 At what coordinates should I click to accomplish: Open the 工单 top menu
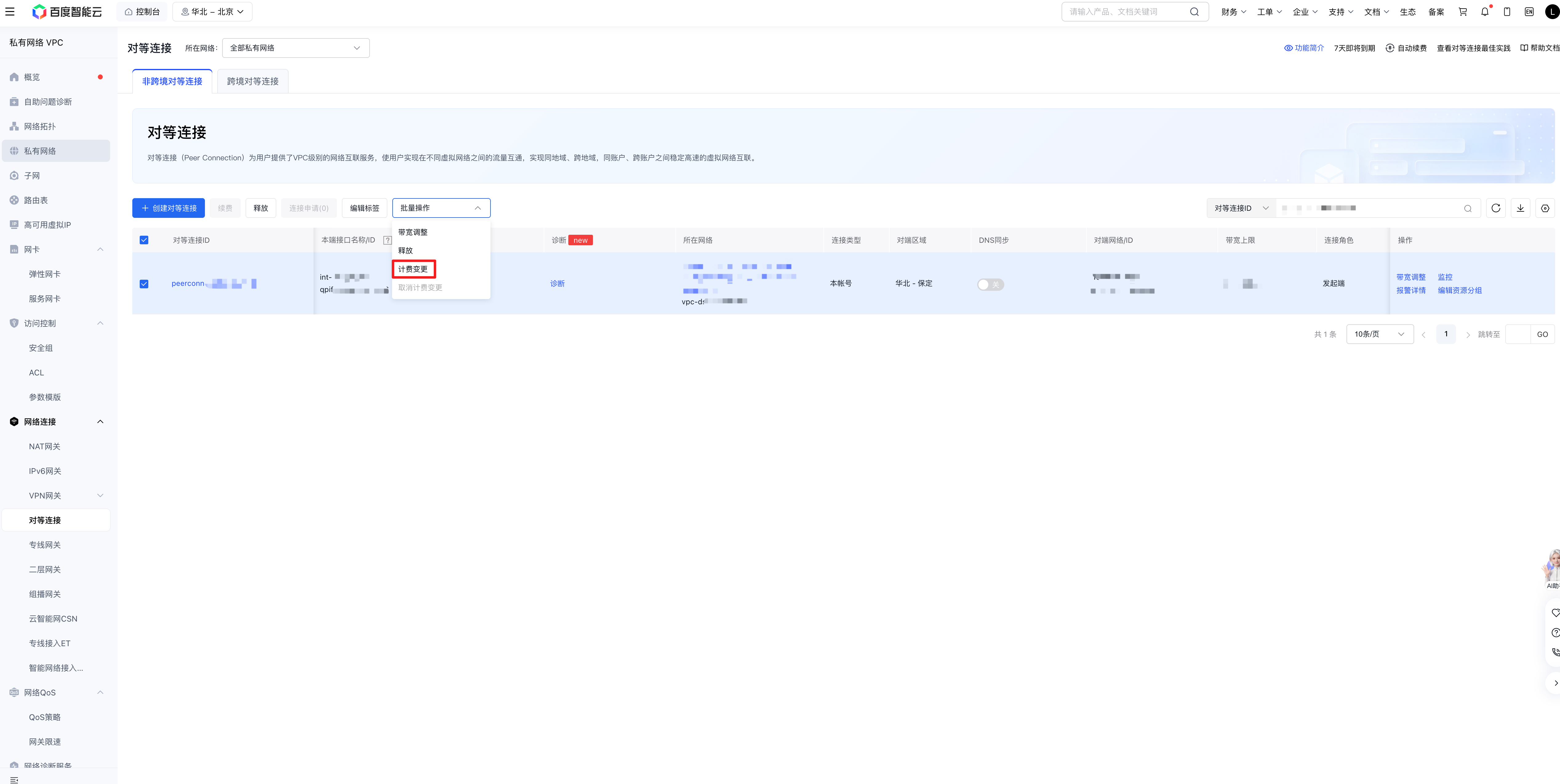[x=1269, y=12]
